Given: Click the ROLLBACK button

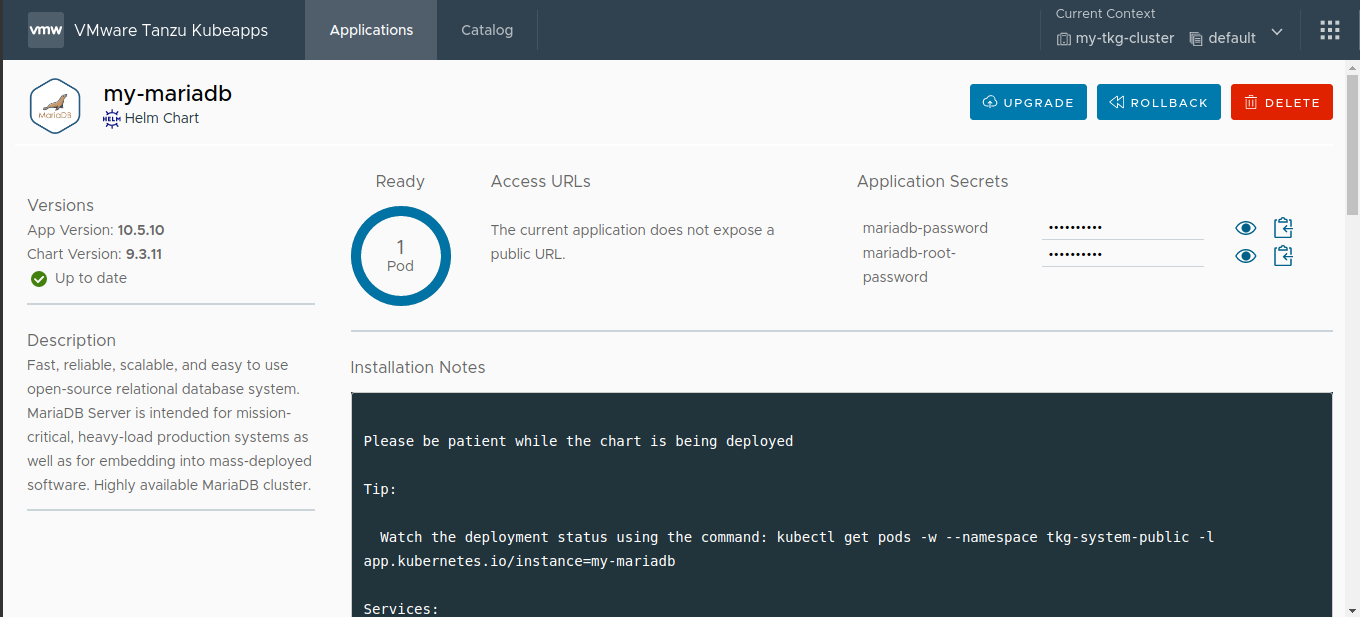Looking at the screenshot, I should [x=1158, y=101].
